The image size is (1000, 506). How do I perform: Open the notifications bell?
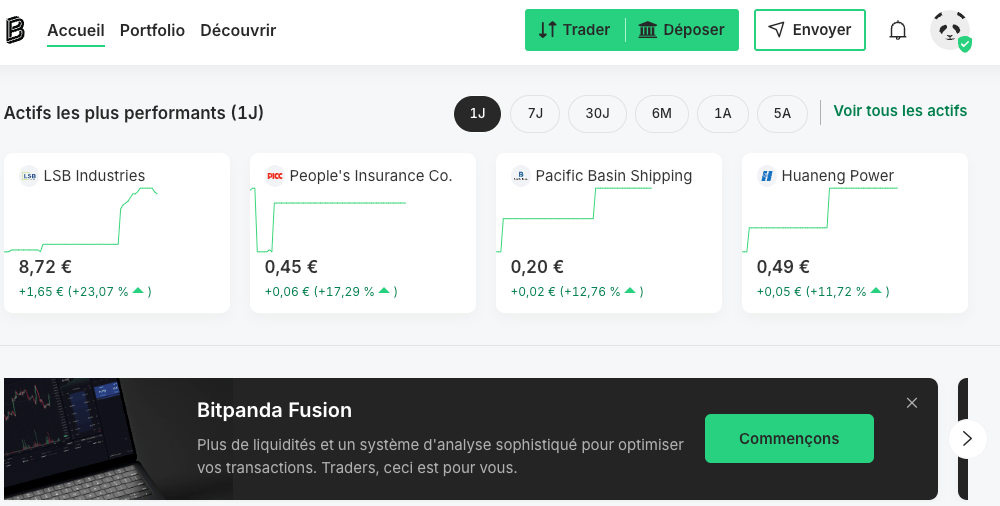[x=898, y=30]
